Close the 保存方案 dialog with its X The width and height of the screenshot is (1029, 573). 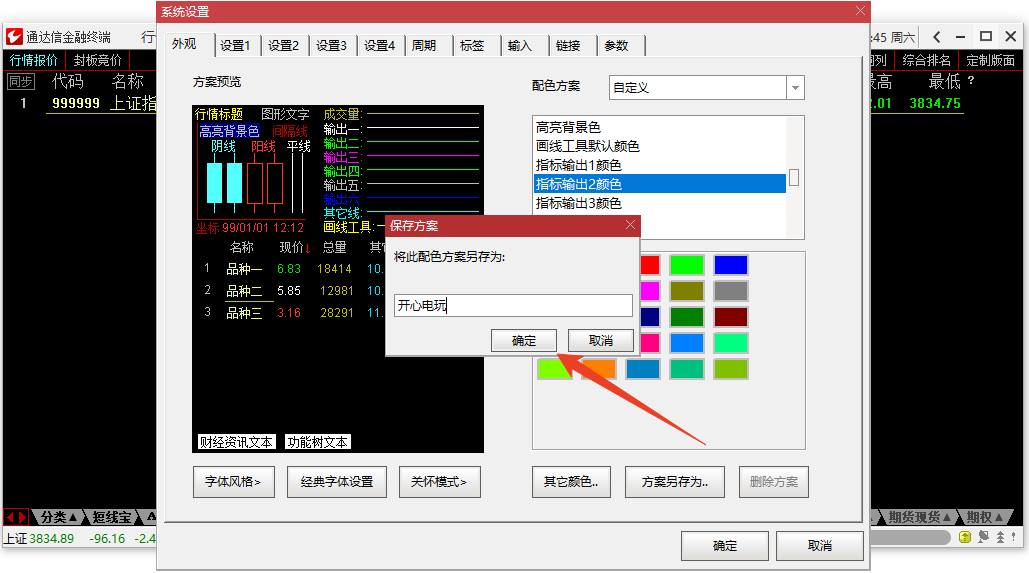coord(630,225)
